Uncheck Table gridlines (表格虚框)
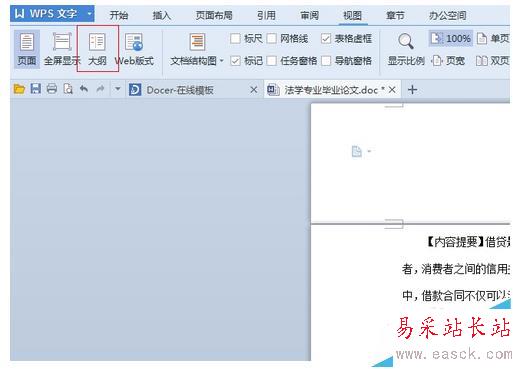This screenshot has width=513, height=369. coord(326,39)
